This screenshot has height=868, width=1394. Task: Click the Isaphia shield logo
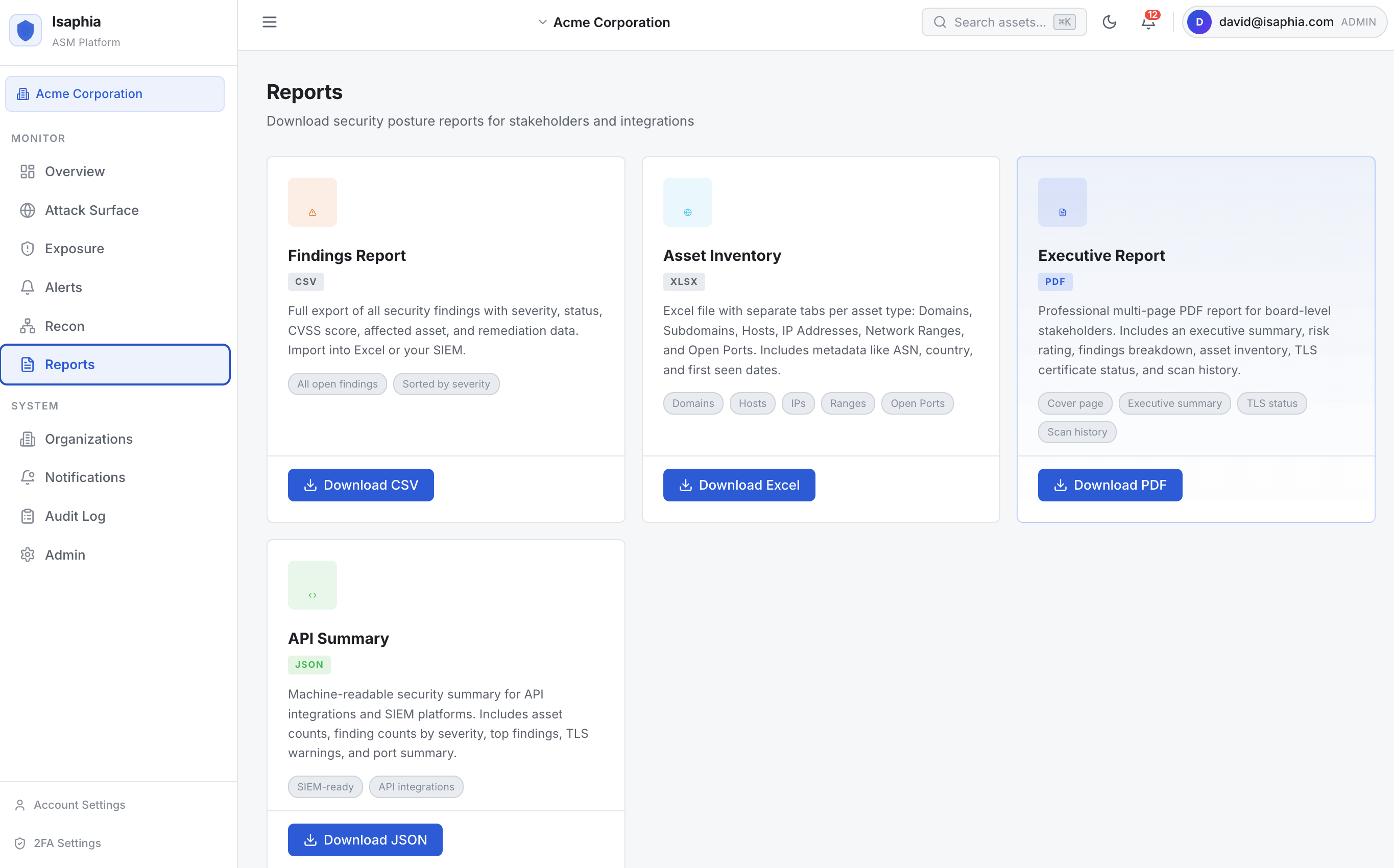[x=25, y=30]
